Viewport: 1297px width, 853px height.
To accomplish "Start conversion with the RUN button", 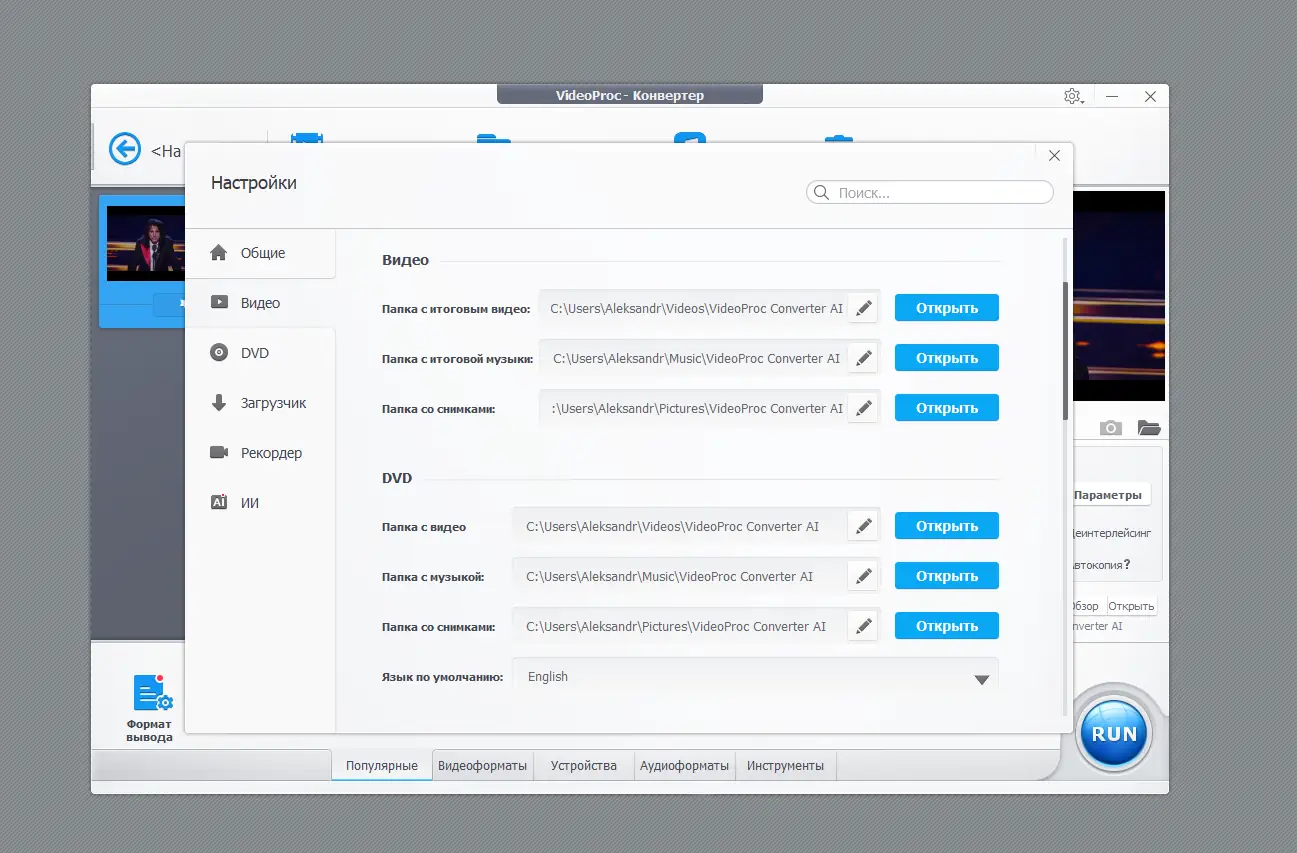I will point(1115,733).
